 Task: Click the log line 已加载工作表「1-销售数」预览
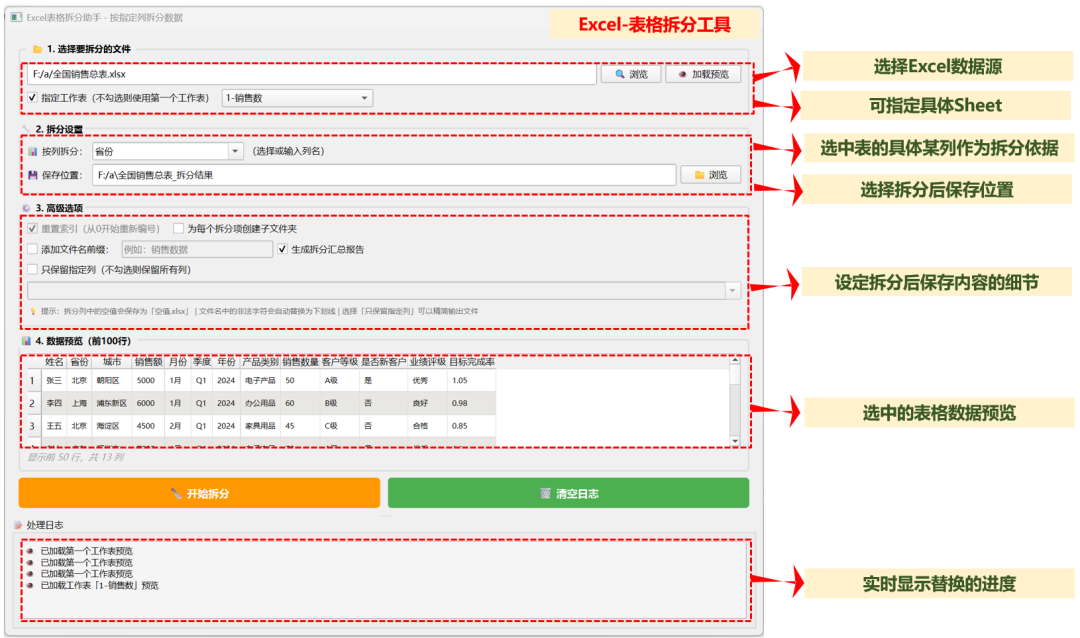pos(99,586)
